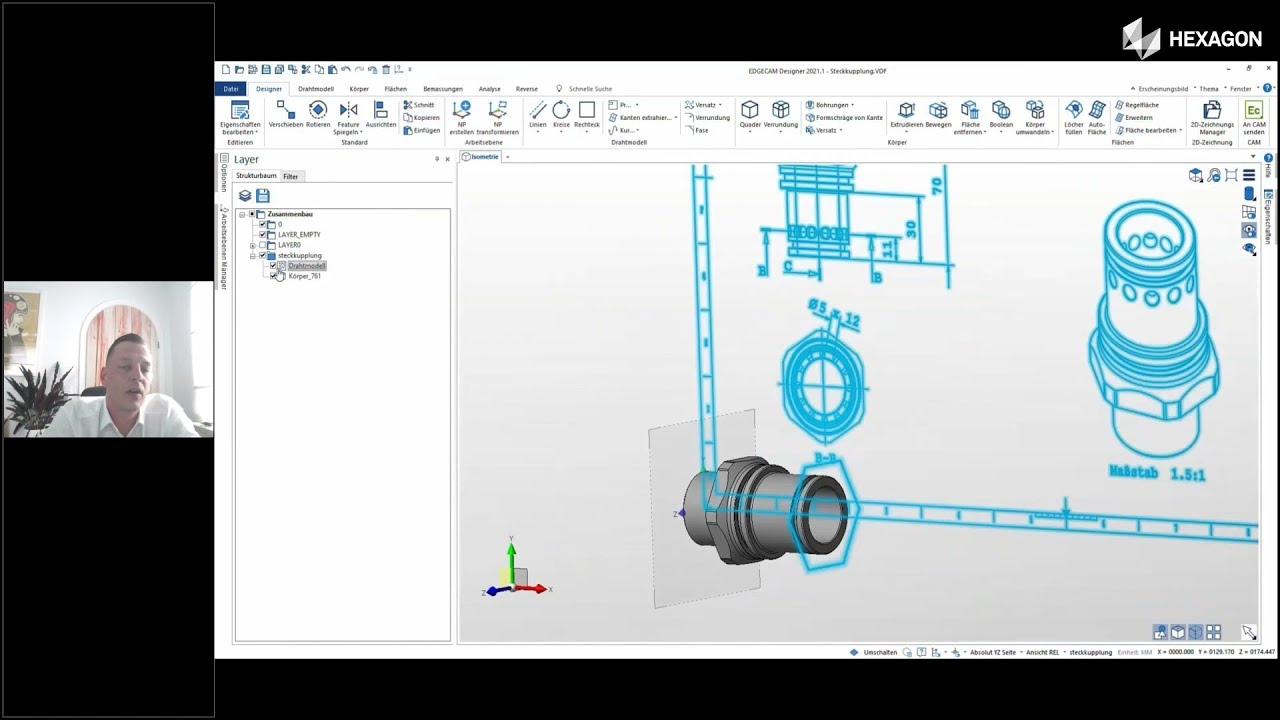Viewport: 1280px width, 720px height.
Task: Click the Boolean tool
Action: point(1001,114)
